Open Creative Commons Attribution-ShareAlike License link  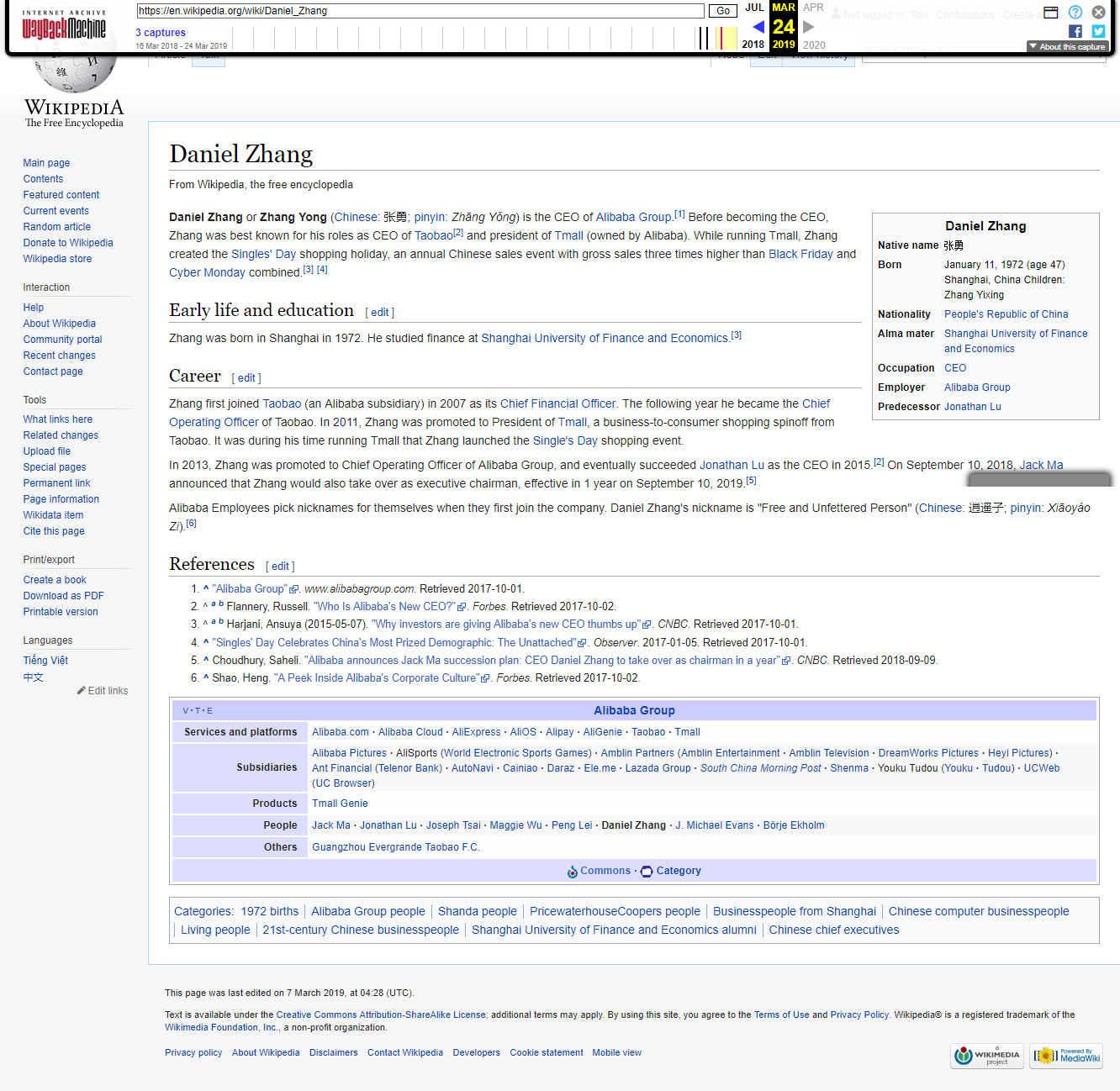pyautogui.click(x=381, y=1015)
